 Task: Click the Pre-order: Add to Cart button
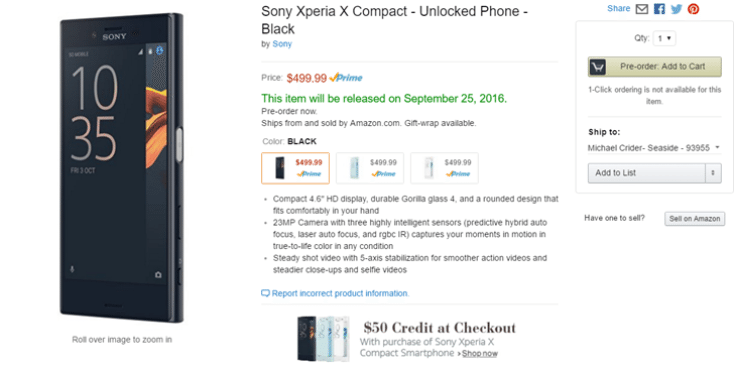(x=654, y=67)
